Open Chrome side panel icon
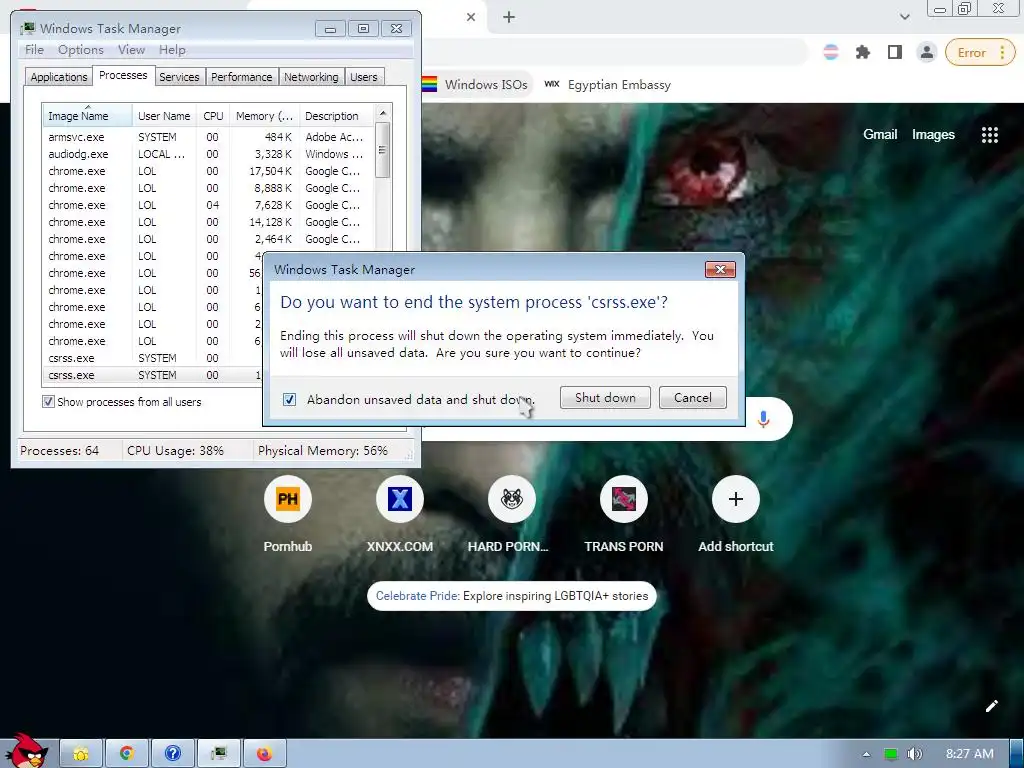Viewport: 1024px width, 768px height. tap(895, 52)
